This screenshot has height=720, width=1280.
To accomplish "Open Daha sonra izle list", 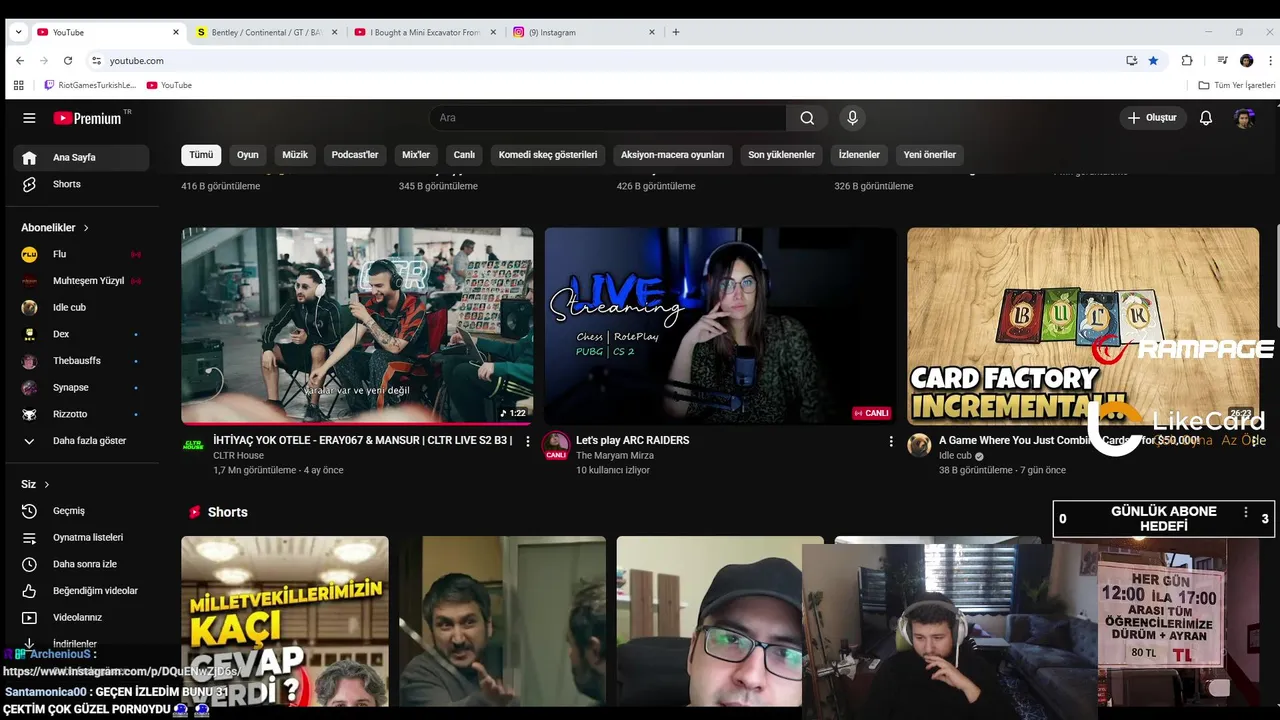I will tap(81, 564).
